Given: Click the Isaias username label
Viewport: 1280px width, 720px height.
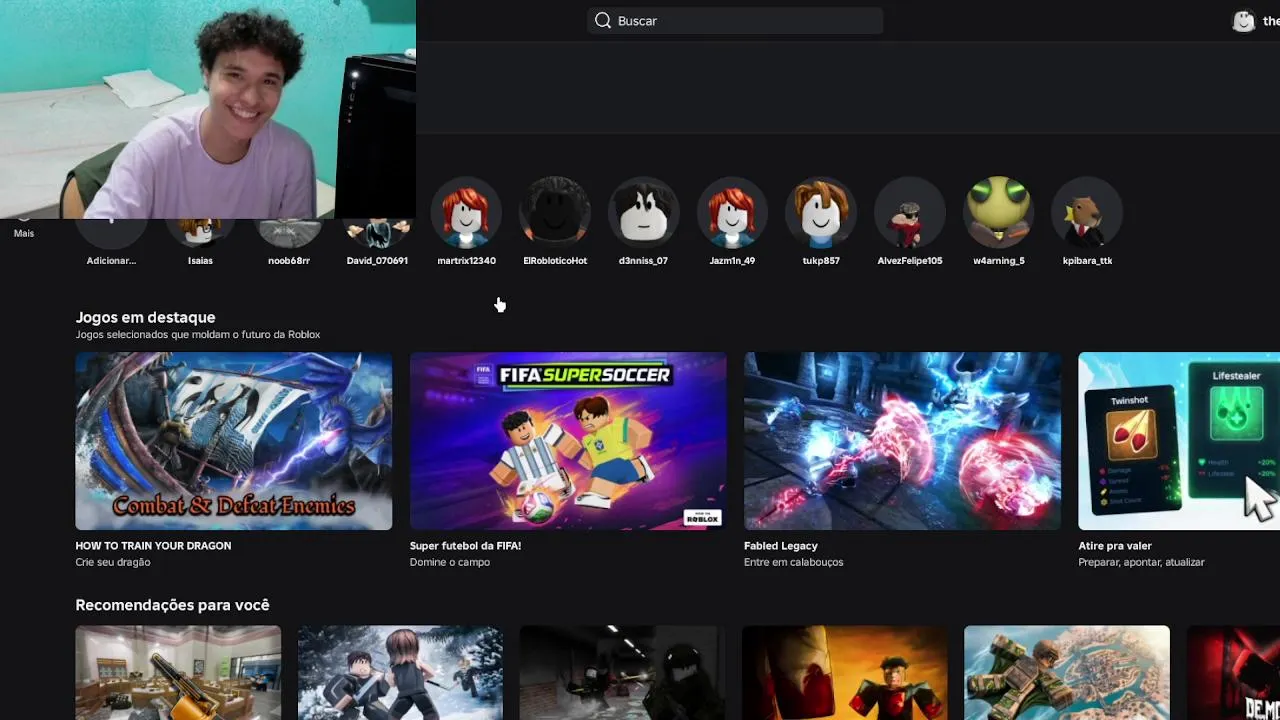Looking at the screenshot, I should 200,261.
